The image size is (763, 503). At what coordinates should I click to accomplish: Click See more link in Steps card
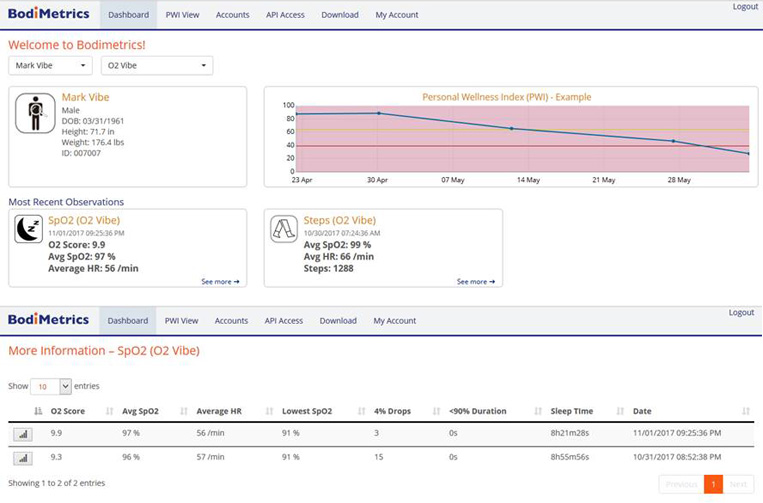pos(476,282)
